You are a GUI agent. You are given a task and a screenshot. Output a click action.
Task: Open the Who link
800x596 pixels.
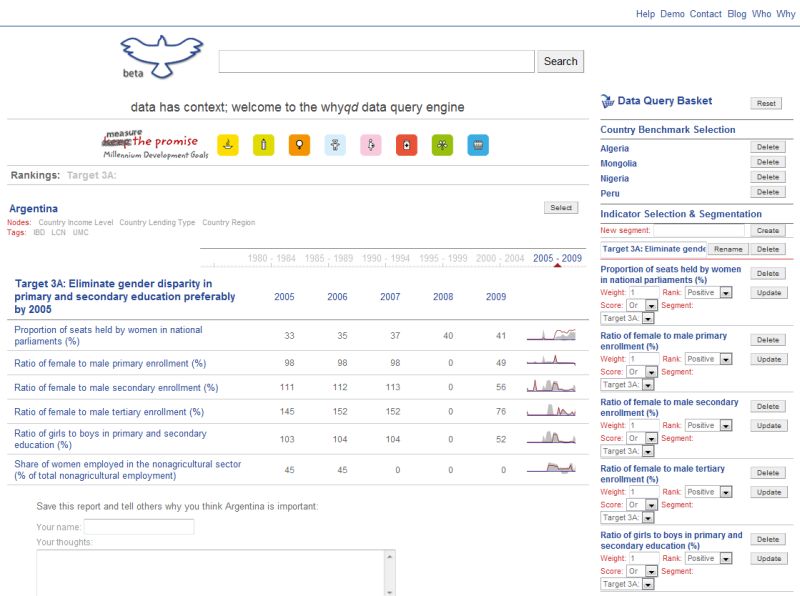pos(762,14)
